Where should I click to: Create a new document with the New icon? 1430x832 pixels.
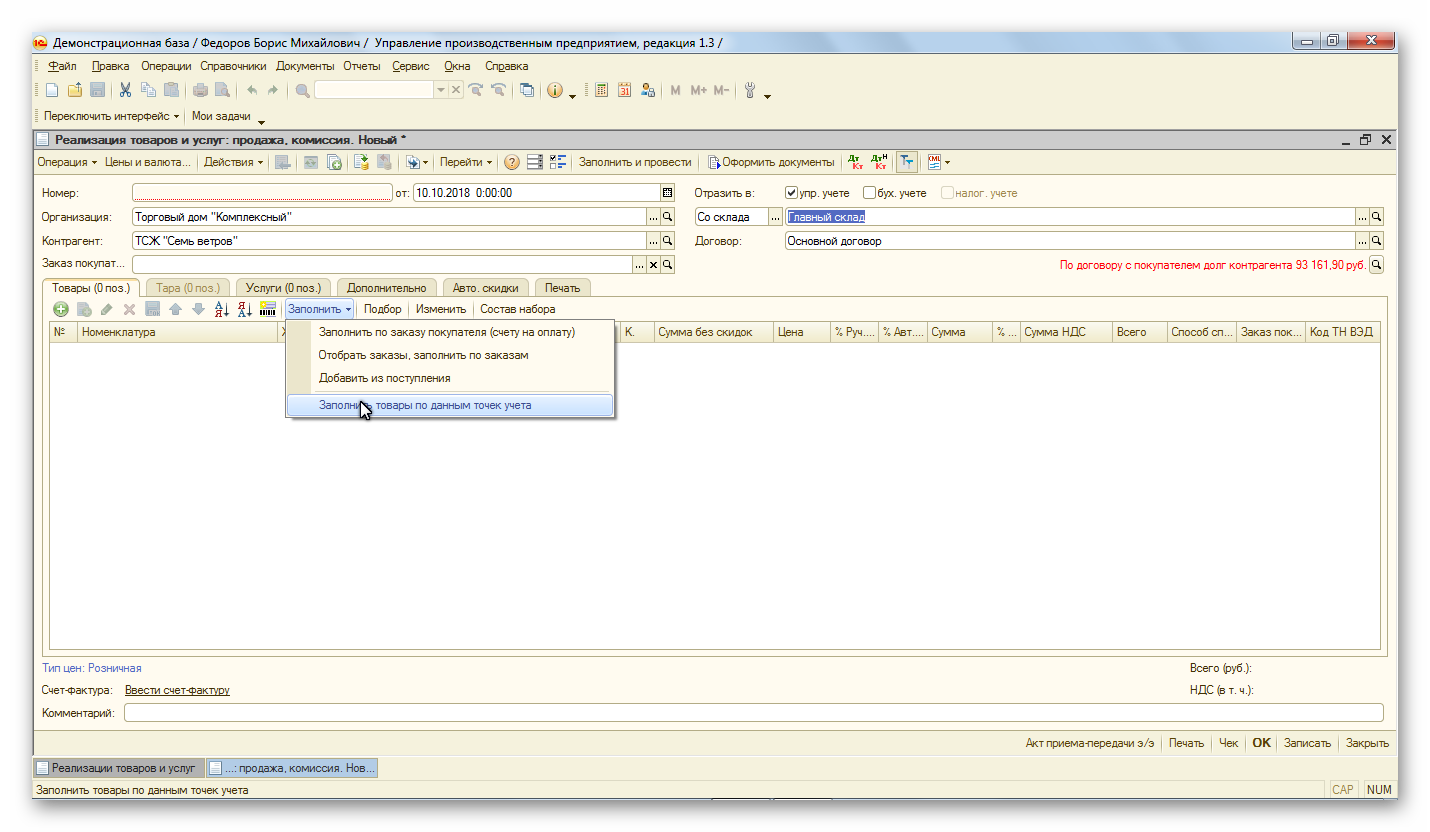[52, 90]
